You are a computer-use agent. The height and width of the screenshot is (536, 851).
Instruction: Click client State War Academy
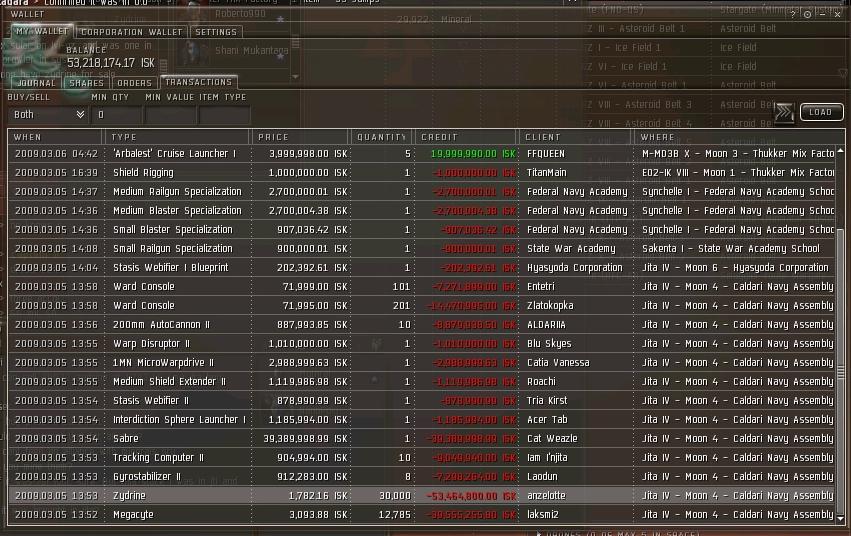tap(571, 248)
